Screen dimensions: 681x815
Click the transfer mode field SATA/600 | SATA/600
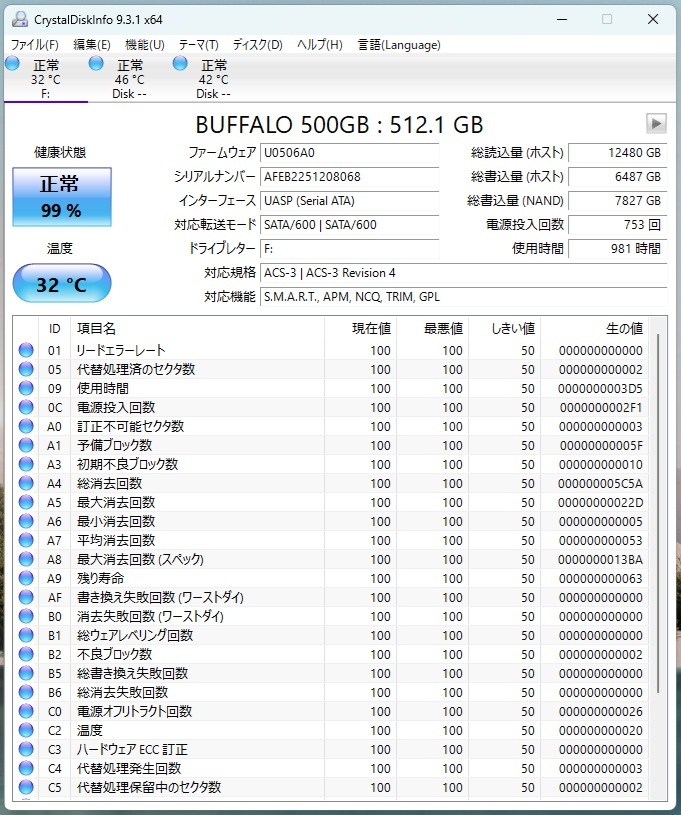click(349, 225)
